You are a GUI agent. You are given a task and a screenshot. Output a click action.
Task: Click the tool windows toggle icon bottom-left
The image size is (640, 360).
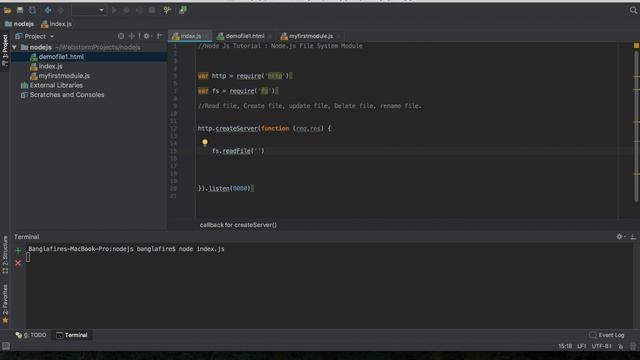pyautogui.click(x=6, y=346)
